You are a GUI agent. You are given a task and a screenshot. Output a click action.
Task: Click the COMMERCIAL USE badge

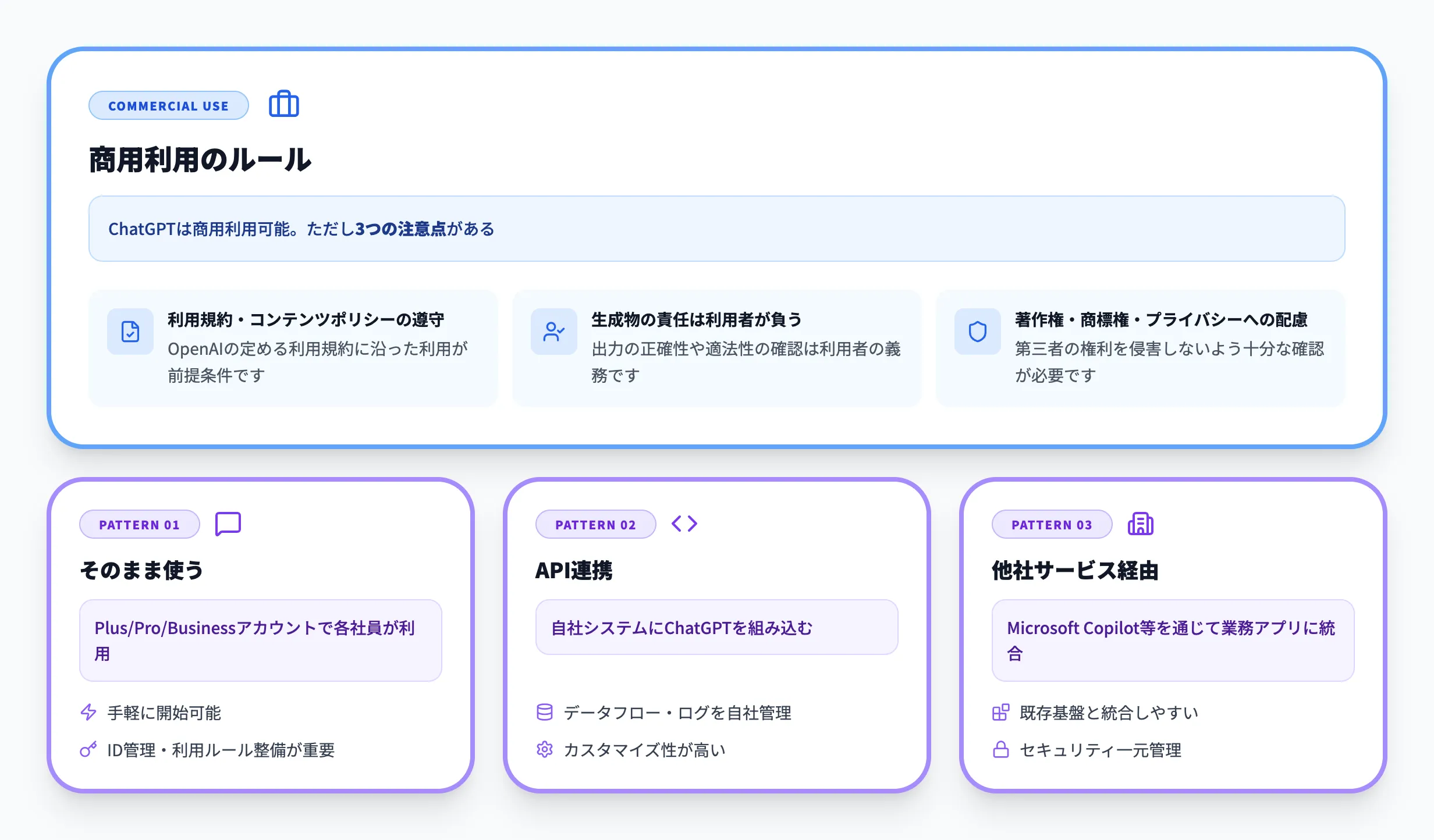168,105
